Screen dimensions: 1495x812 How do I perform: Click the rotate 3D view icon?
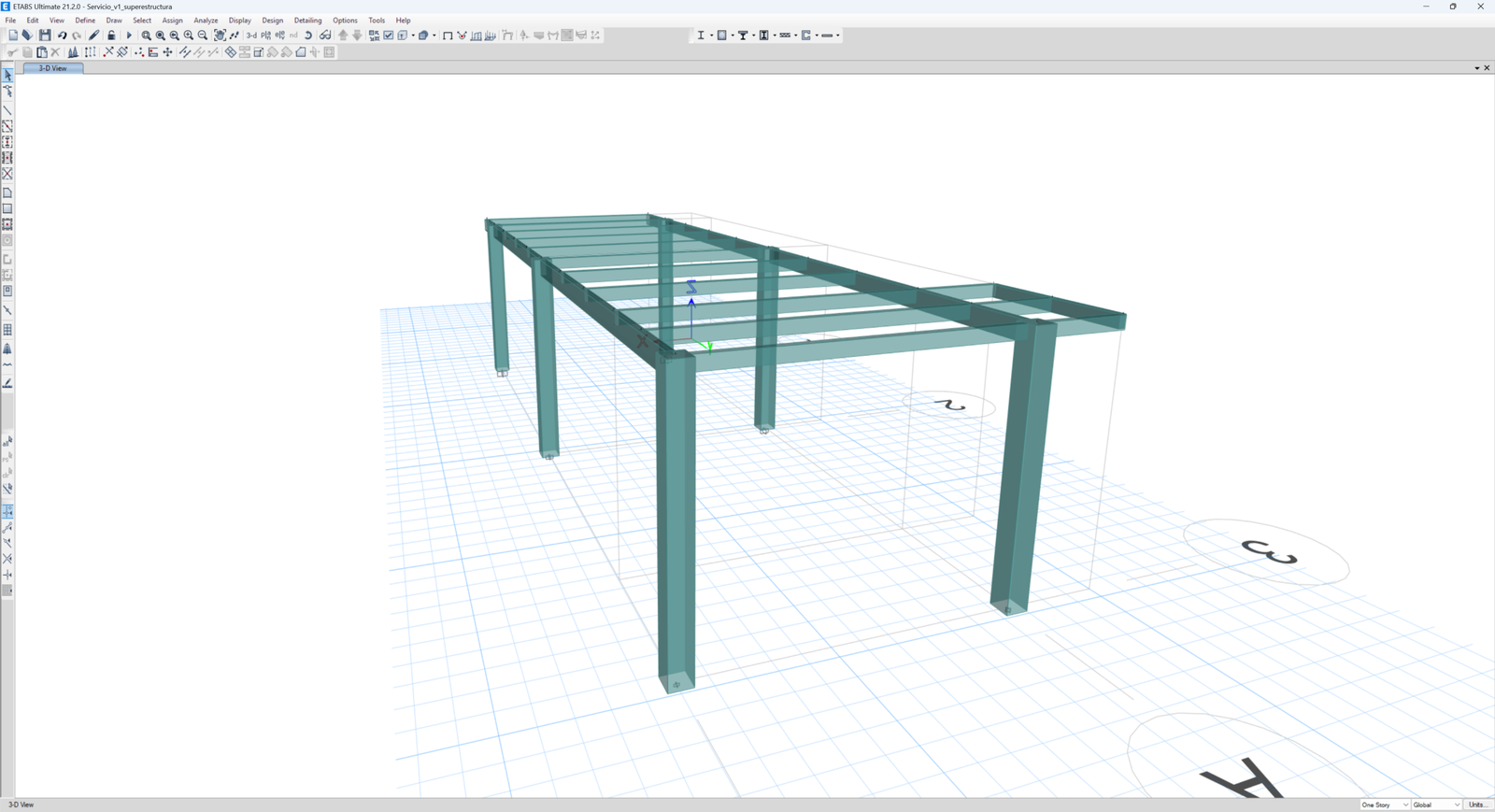point(308,36)
